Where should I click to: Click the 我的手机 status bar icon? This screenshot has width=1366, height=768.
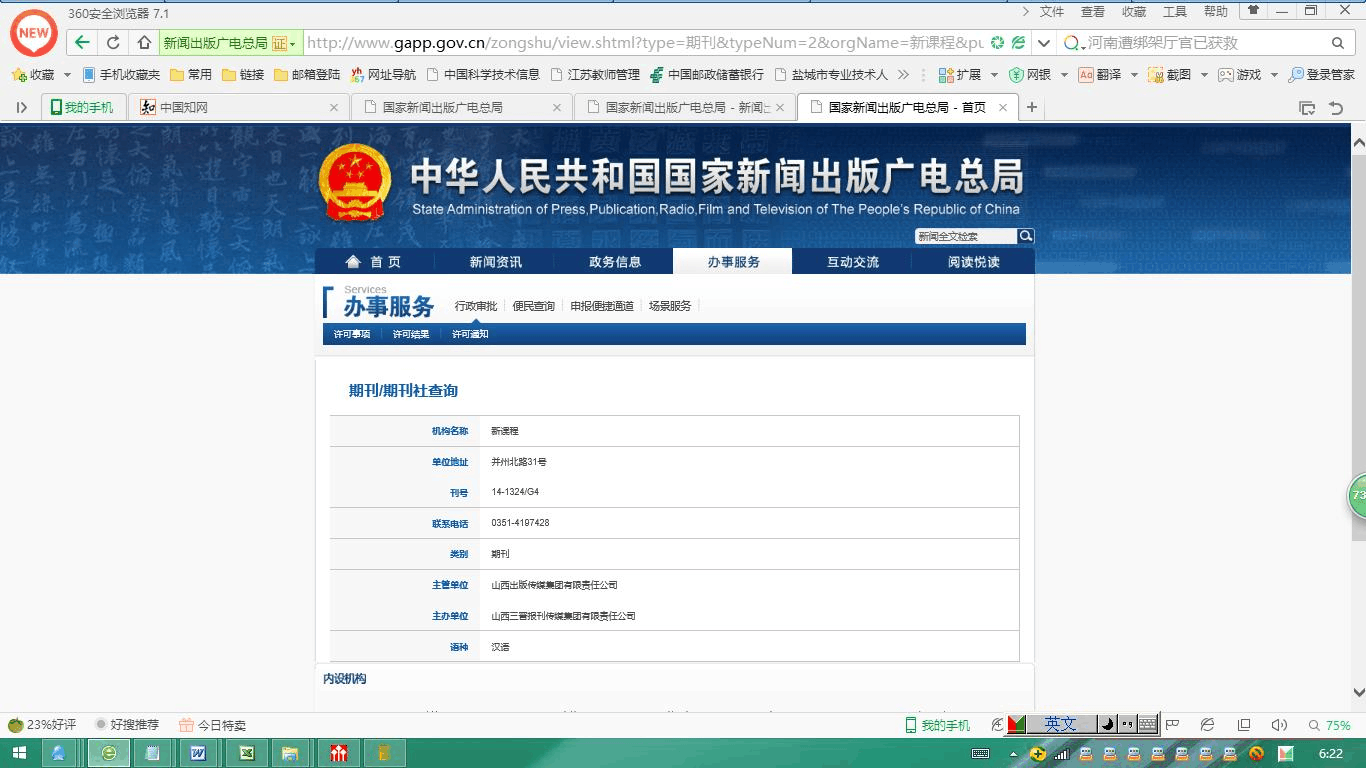[x=937, y=725]
